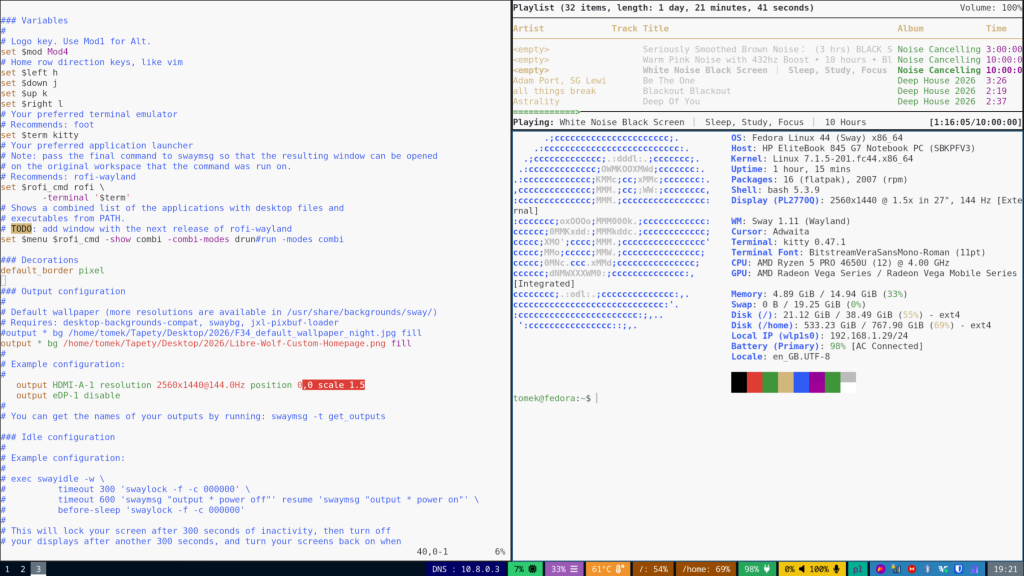Click the terminal prompt tomek@fedora:~$
Screen dimensions: 1024x576
click(x=552, y=398)
